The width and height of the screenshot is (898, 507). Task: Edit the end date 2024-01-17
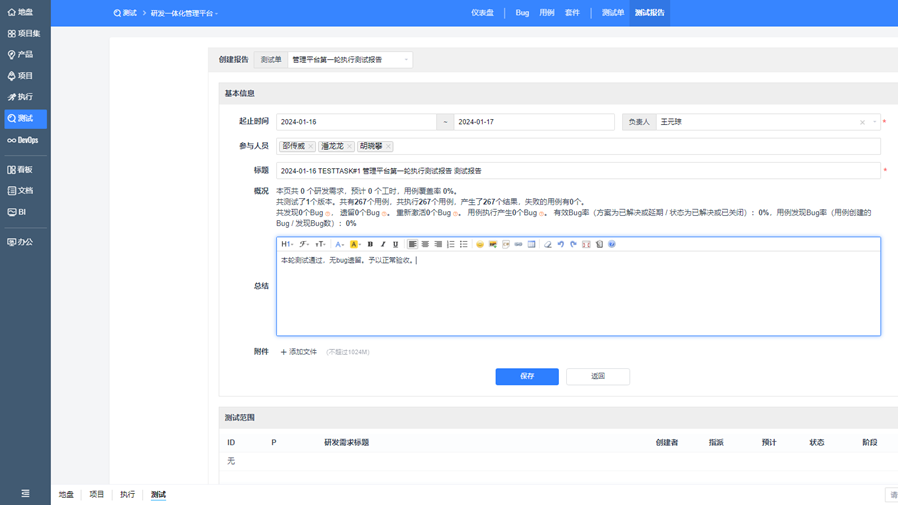coord(534,122)
